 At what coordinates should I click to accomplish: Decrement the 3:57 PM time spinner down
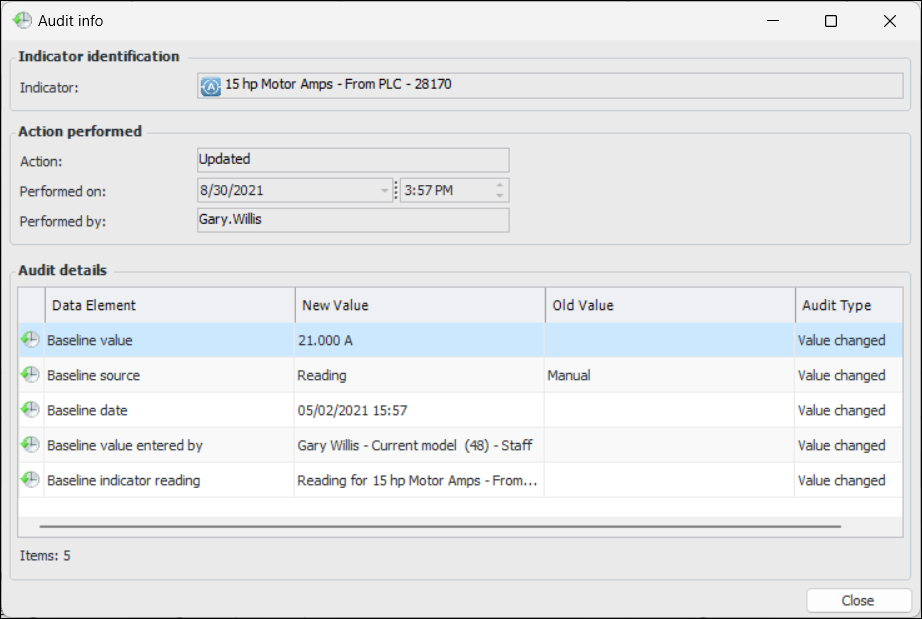[500, 195]
